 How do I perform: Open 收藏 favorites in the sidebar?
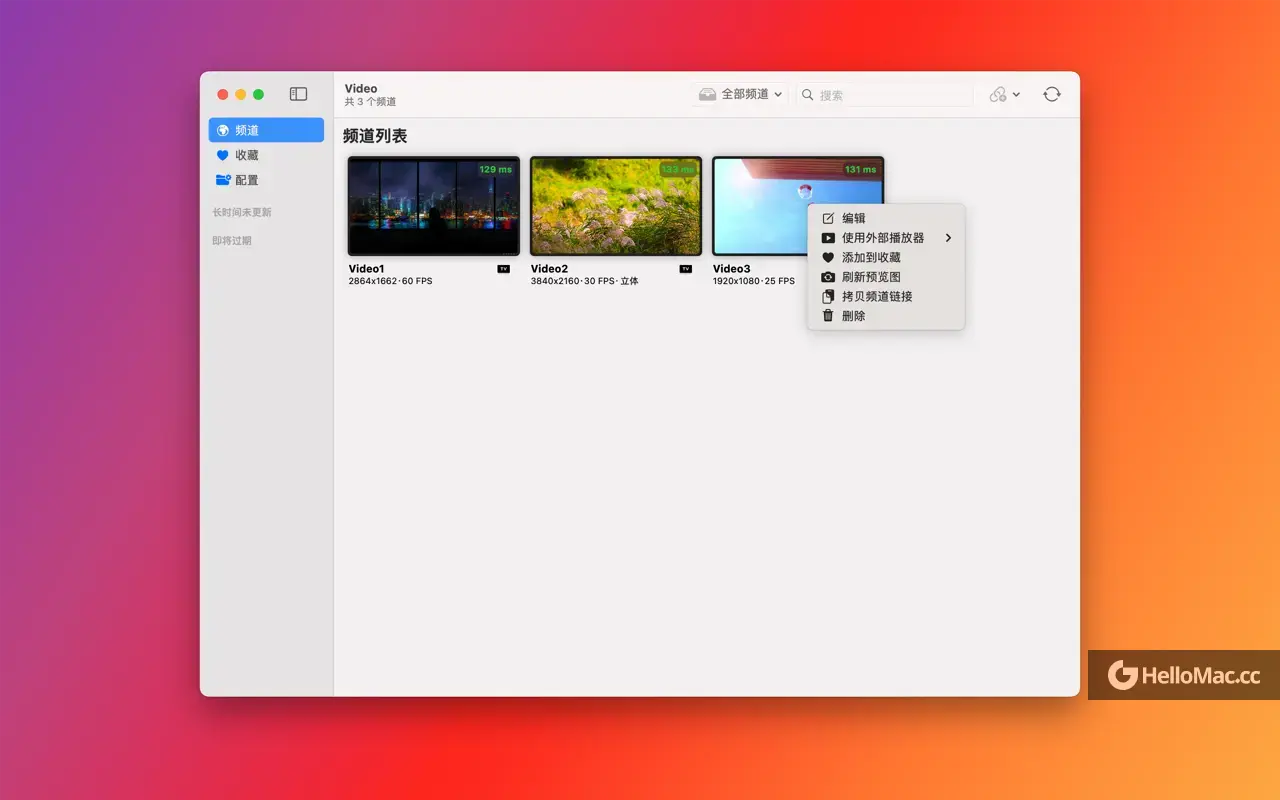(266, 155)
